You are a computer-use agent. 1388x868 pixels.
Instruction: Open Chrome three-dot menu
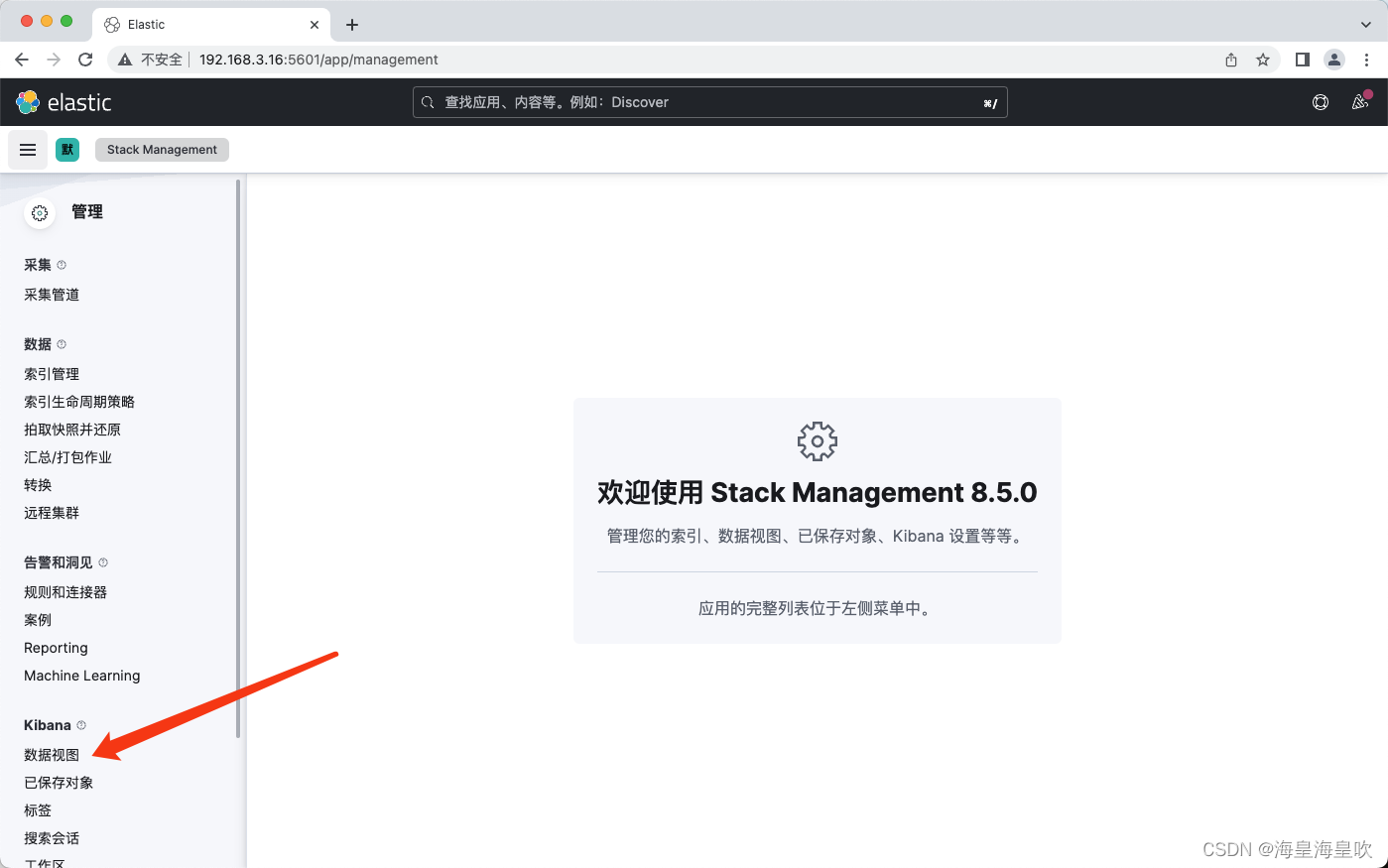(1366, 60)
